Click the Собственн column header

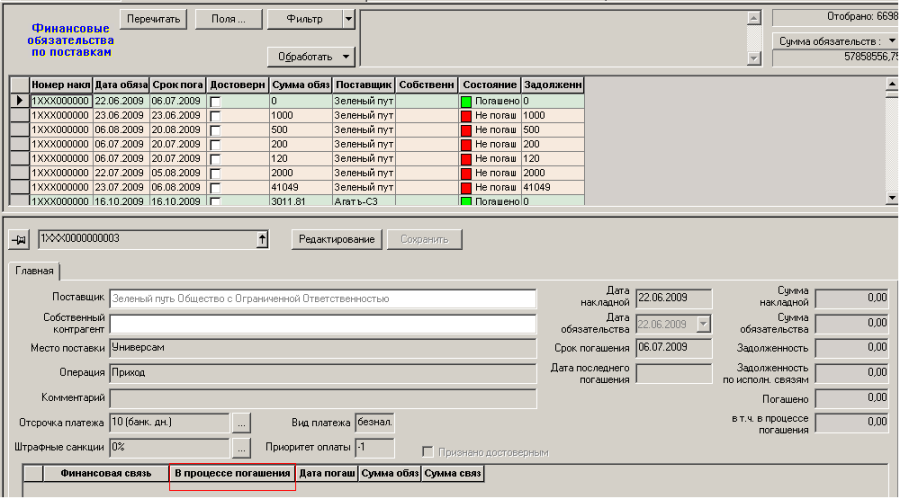(426, 85)
